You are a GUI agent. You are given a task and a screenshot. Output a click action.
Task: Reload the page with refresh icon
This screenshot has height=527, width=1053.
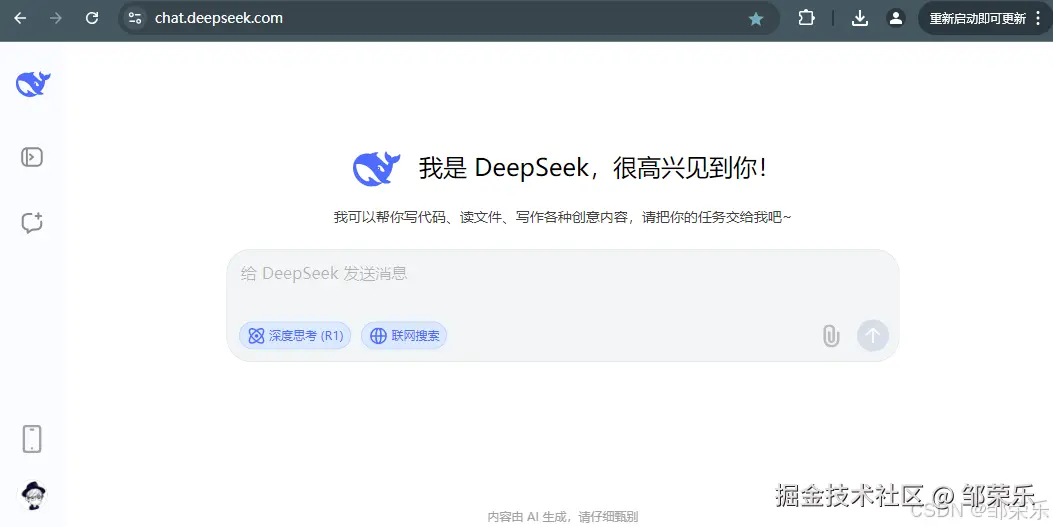[92, 18]
